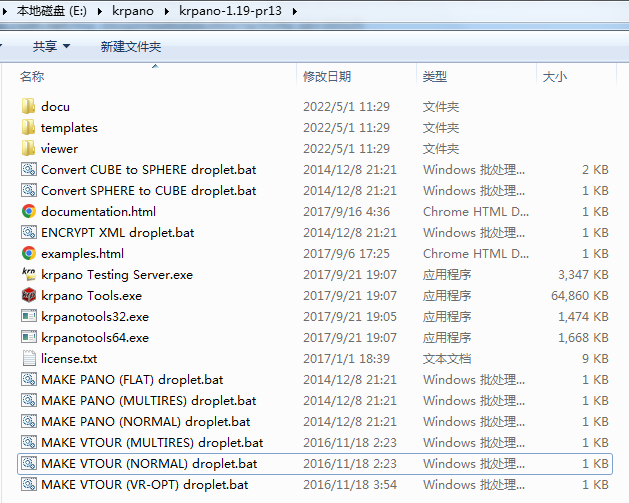Select ENCRYPT XML droplet.bat icon
The image size is (629, 503).
point(28,233)
